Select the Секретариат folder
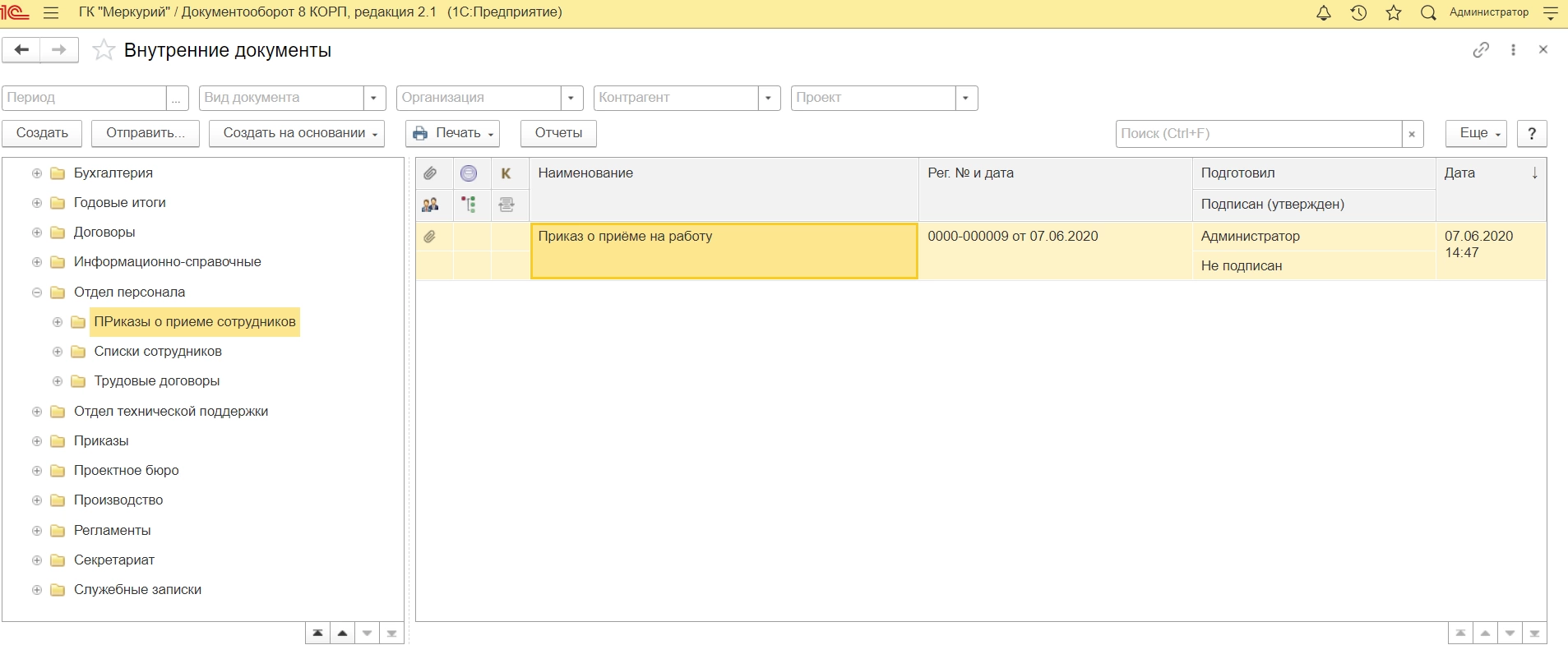1568x645 pixels. tap(114, 560)
